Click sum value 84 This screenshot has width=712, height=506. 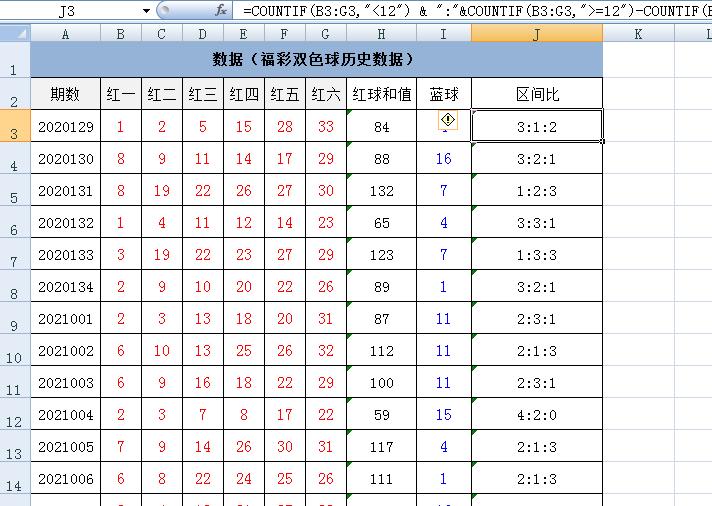click(x=381, y=126)
